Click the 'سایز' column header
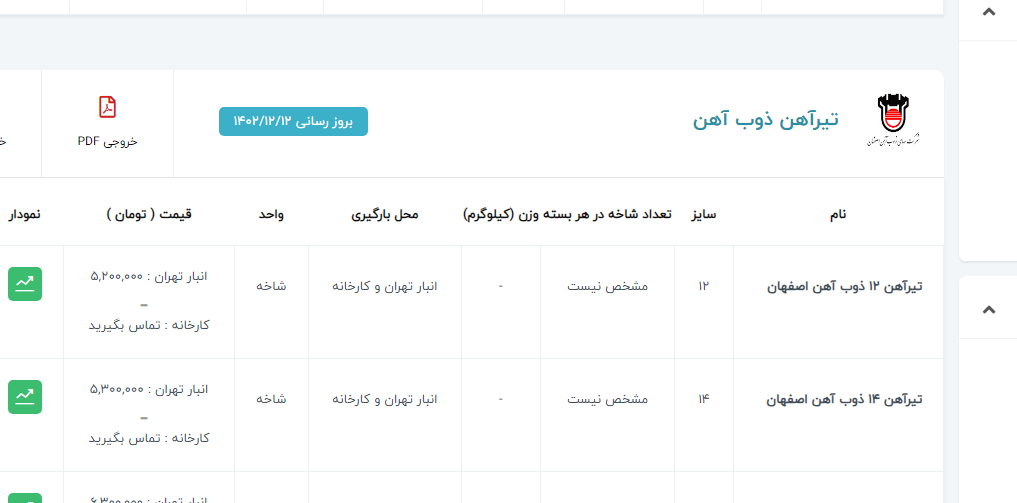This screenshot has height=503, width=1017. 704,215
